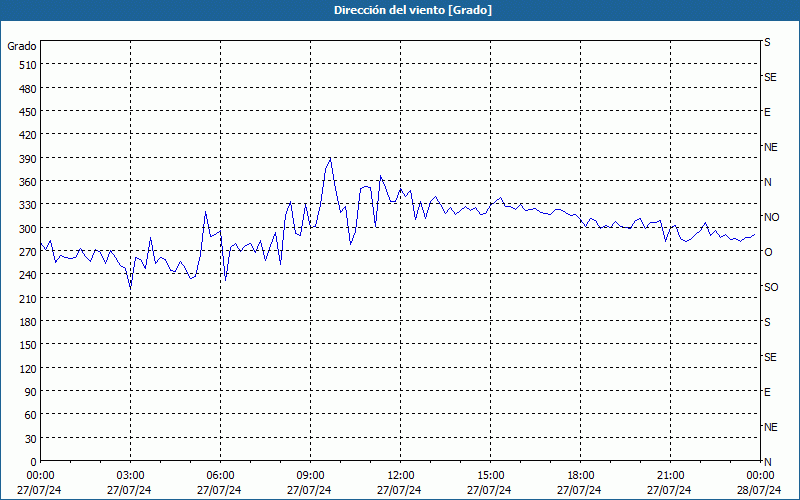This screenshot has width=800, height=500.
Task: Select the 'O' compass direction label
Action: tap(768, 252)
